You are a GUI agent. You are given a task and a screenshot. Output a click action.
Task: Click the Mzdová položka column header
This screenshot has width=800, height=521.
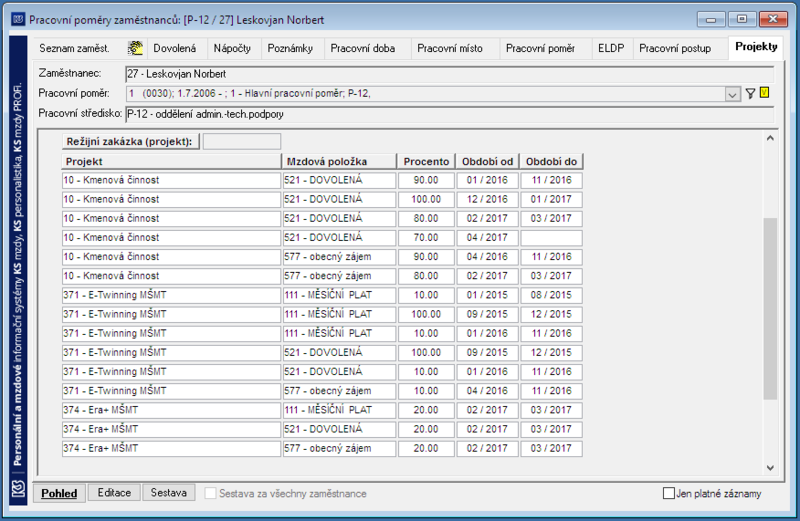[339, 161]
